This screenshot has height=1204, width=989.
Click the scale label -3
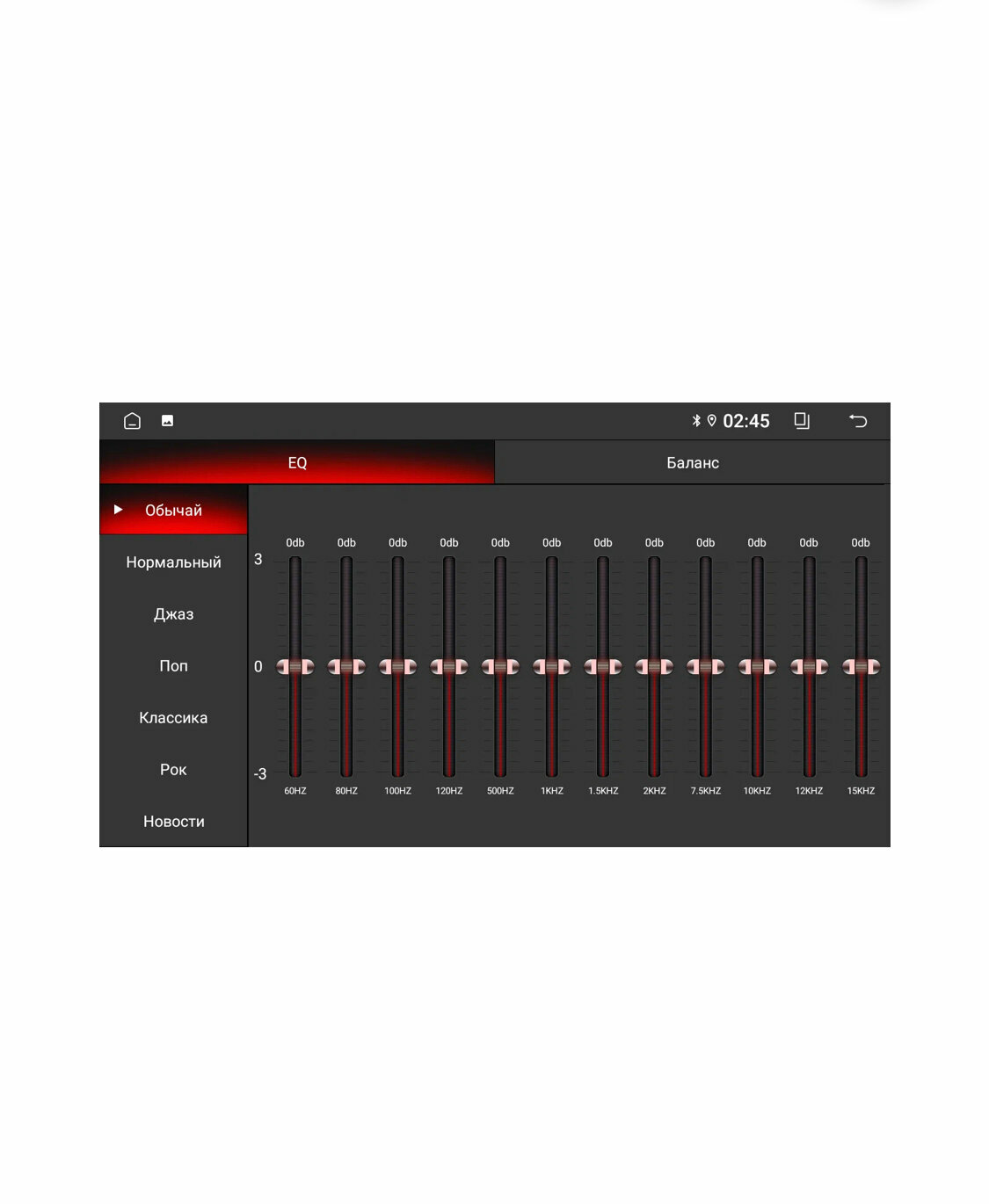point(260,774)
